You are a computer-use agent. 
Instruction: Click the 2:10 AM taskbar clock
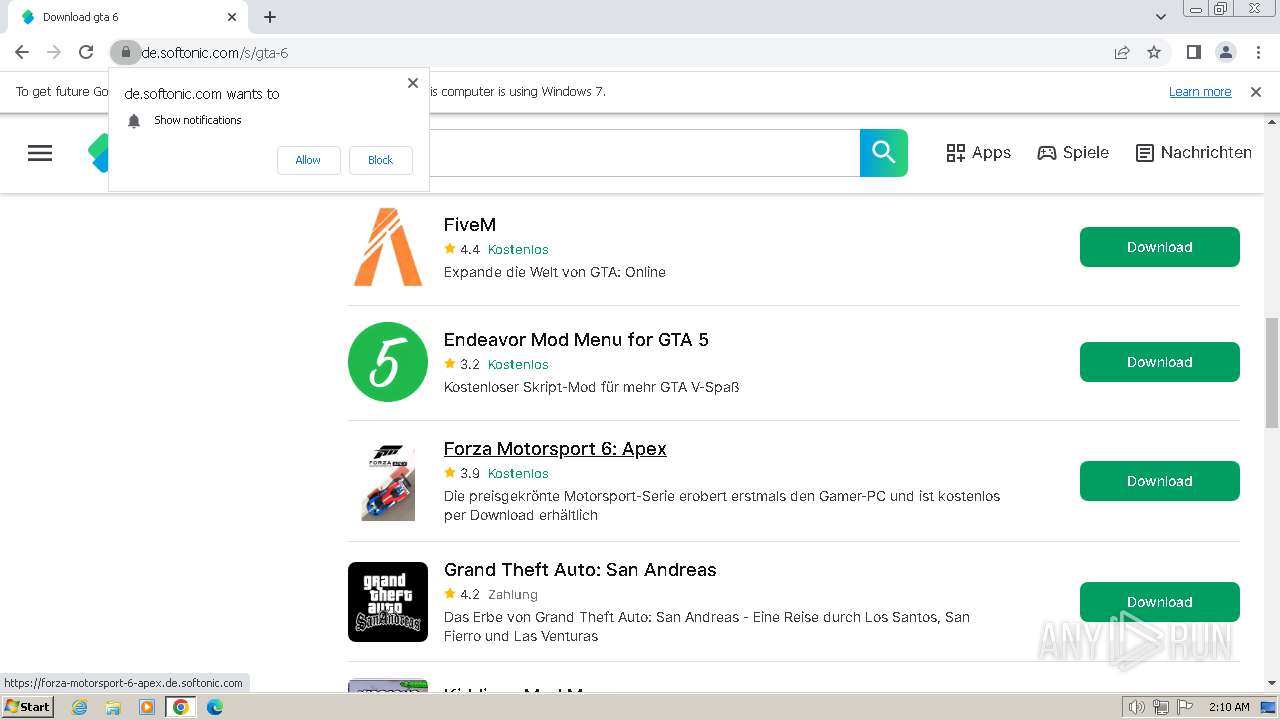pyautogui.click(x=1229, y=707)
